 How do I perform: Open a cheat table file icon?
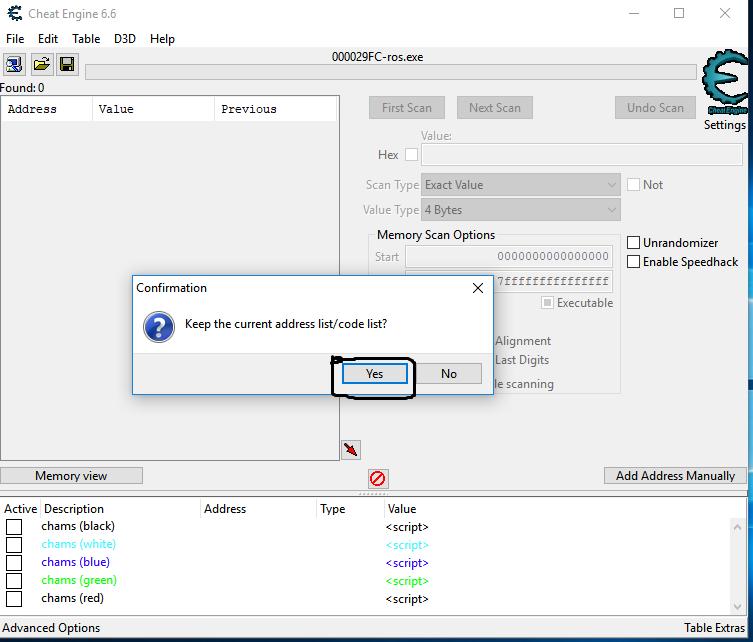click(42, 64)
